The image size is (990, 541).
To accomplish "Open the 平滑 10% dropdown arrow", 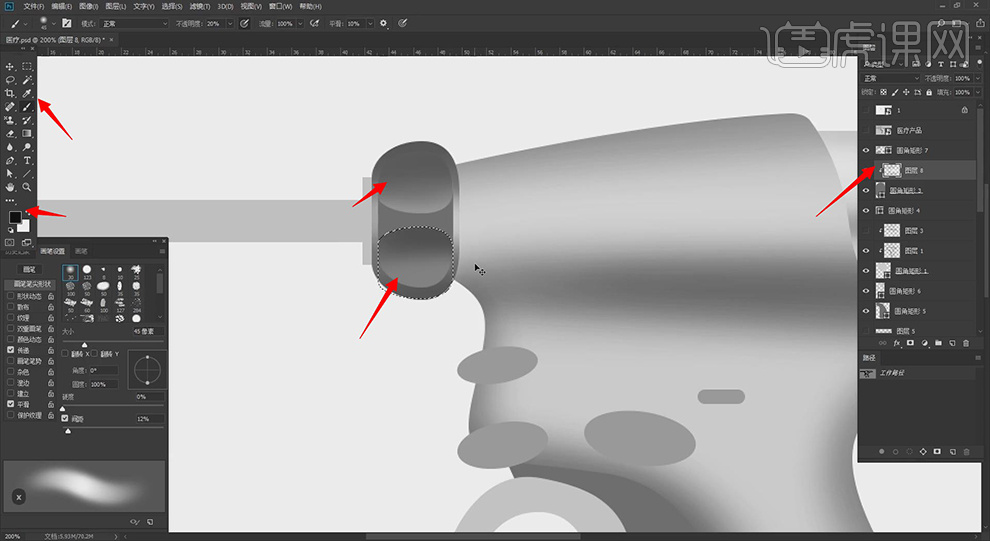I will click(370, 23).
